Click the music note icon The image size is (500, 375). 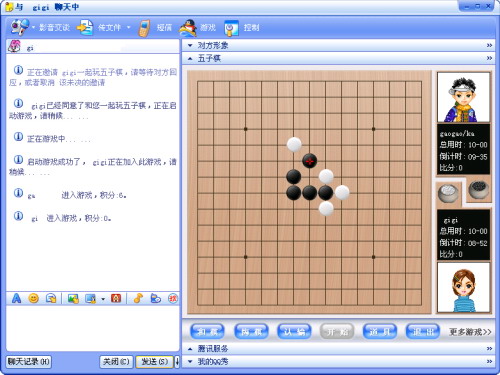138,298
